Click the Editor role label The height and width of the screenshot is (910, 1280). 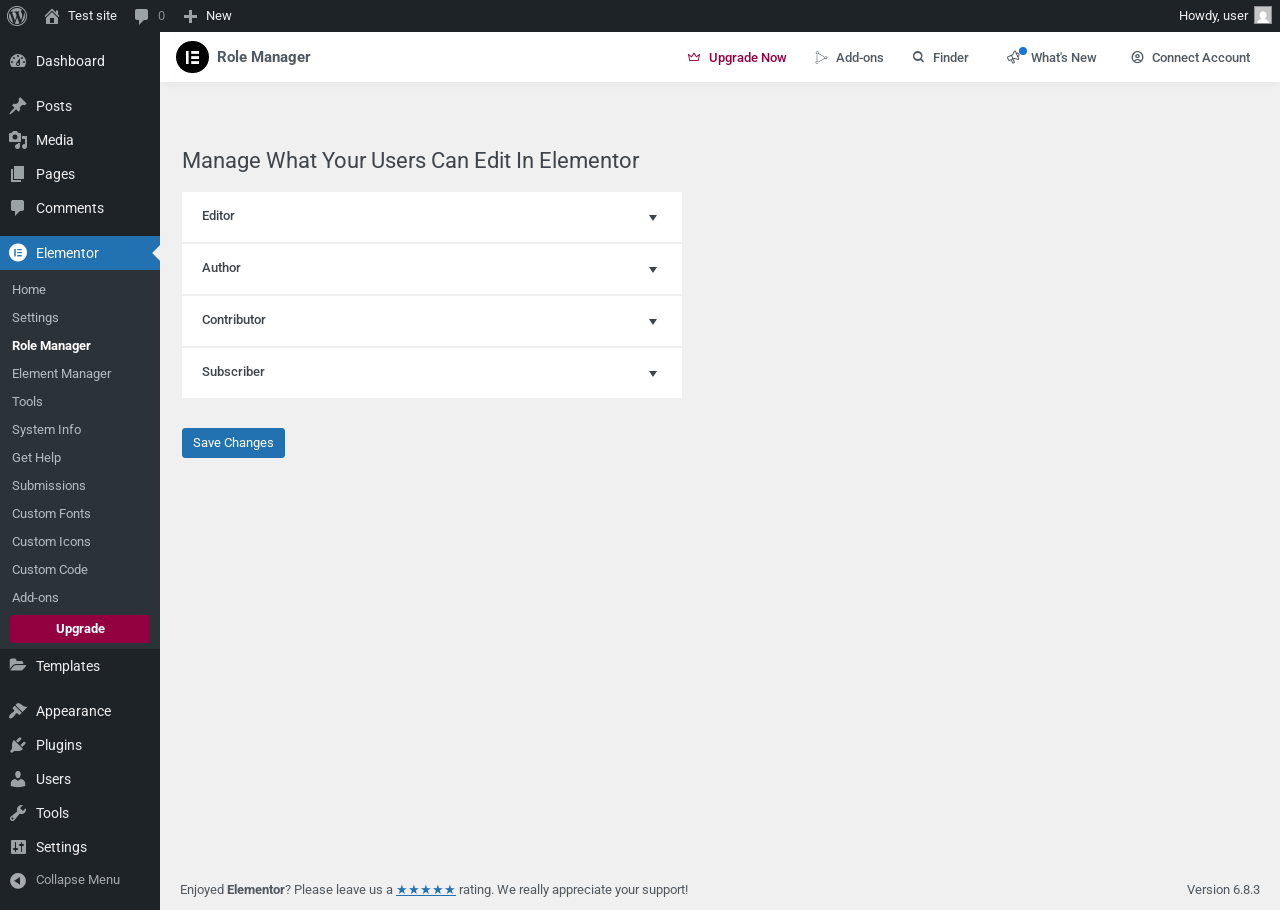(x=218, y=216)
